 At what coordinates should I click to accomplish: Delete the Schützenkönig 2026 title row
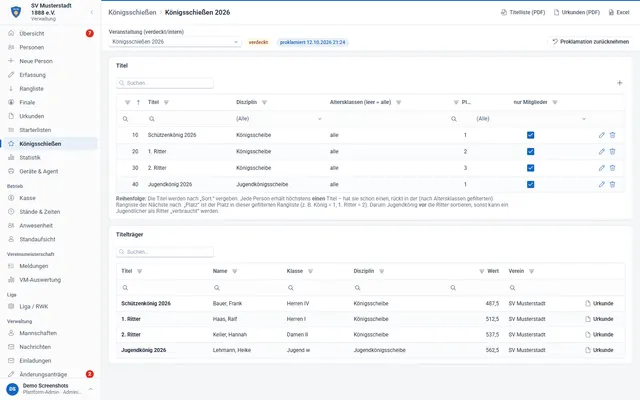[612, 135]
